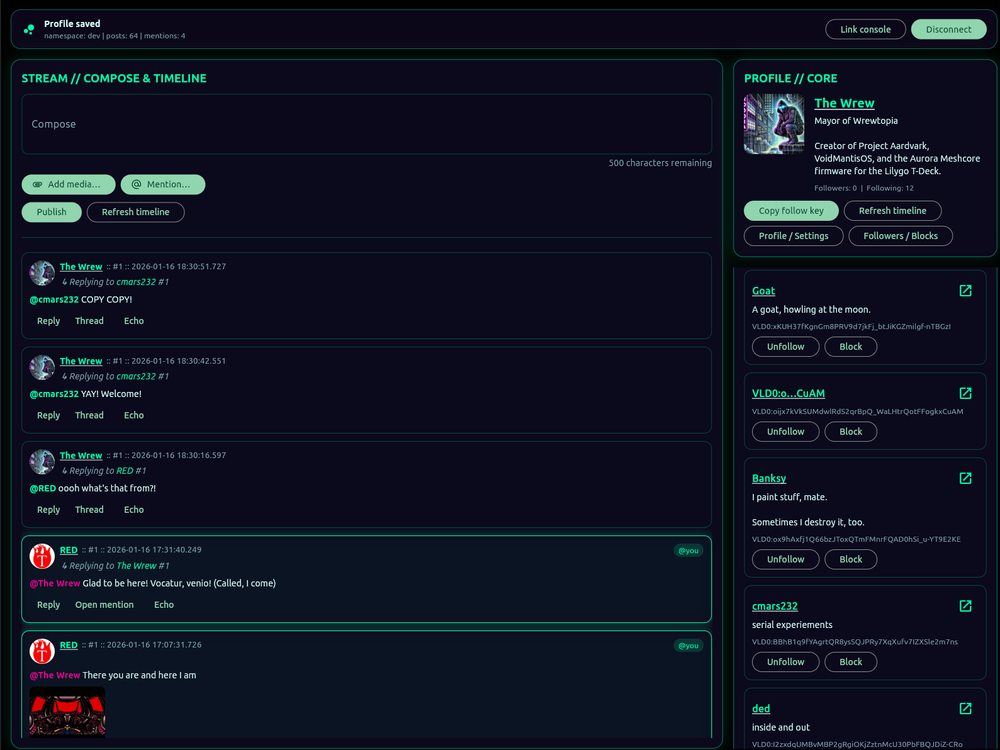Switch to Followers / Blocks view
The width and height of the screenshot is (1000, 750).
pyautogui.click(x=900, y=236)
